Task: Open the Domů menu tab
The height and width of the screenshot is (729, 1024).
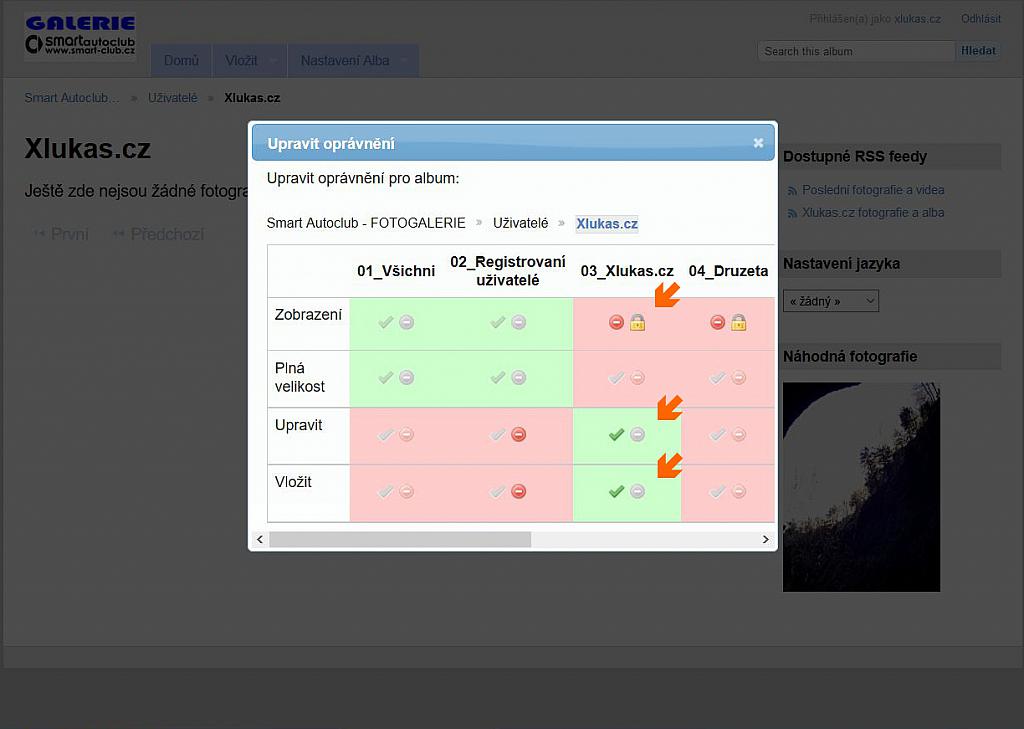Action: (181, 61)
